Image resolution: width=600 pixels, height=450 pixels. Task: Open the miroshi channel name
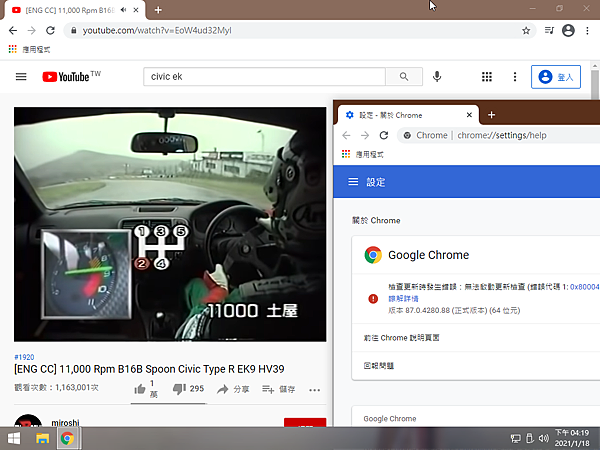[65, 422]
